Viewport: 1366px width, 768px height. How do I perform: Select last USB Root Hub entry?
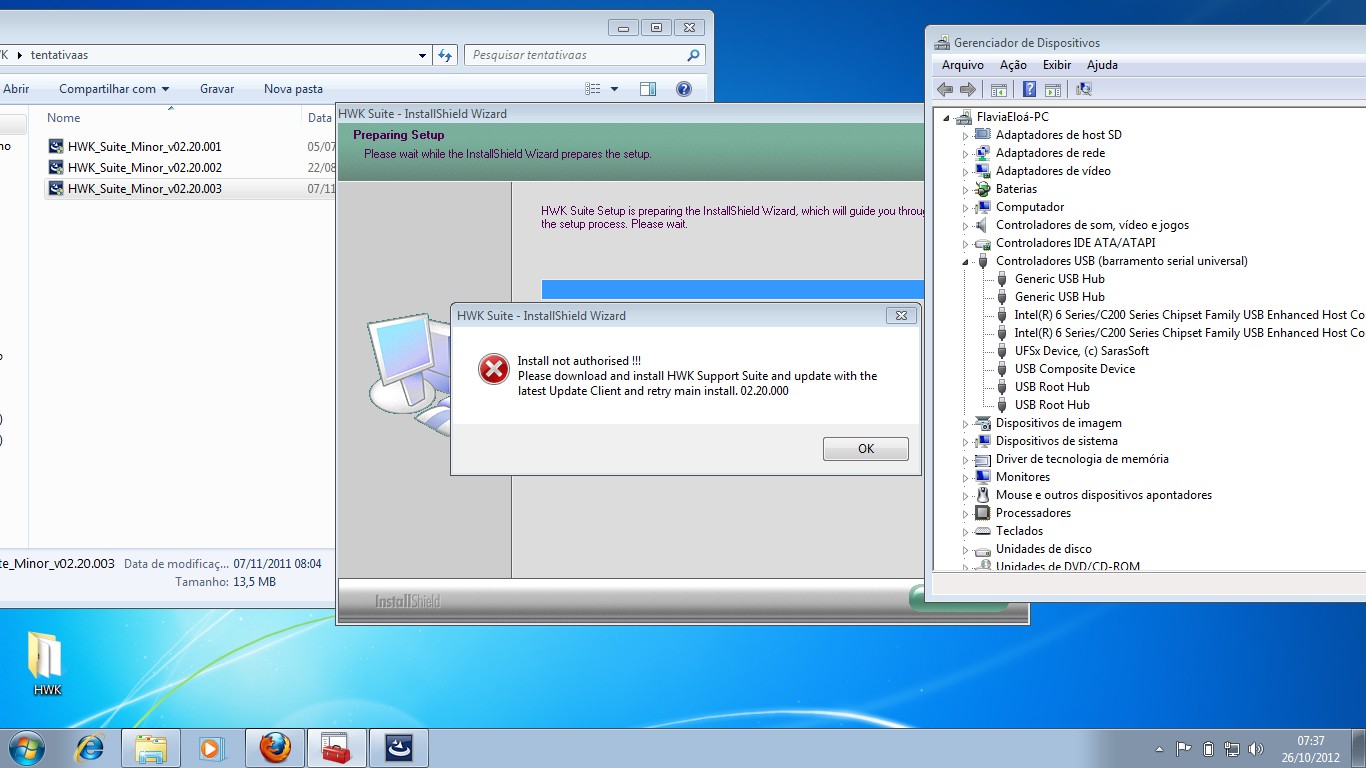point(1052,405)
